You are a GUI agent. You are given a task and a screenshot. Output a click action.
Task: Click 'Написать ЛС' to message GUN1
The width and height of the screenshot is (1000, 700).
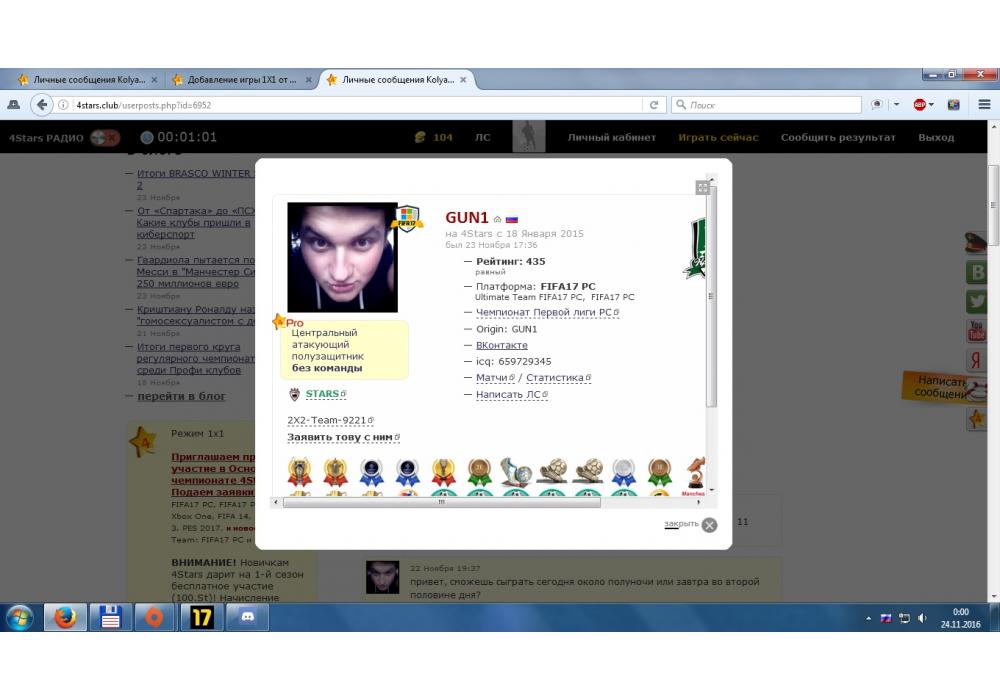[508, 395]
